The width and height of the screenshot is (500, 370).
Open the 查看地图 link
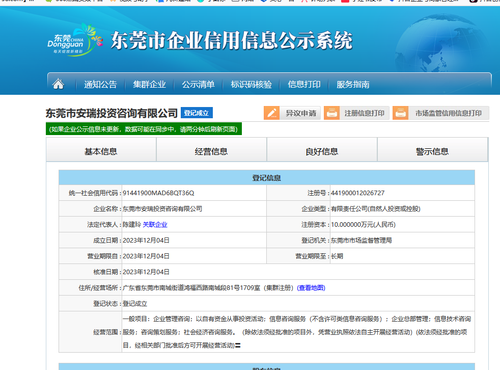pyautogui.click(x=311, y=288)
